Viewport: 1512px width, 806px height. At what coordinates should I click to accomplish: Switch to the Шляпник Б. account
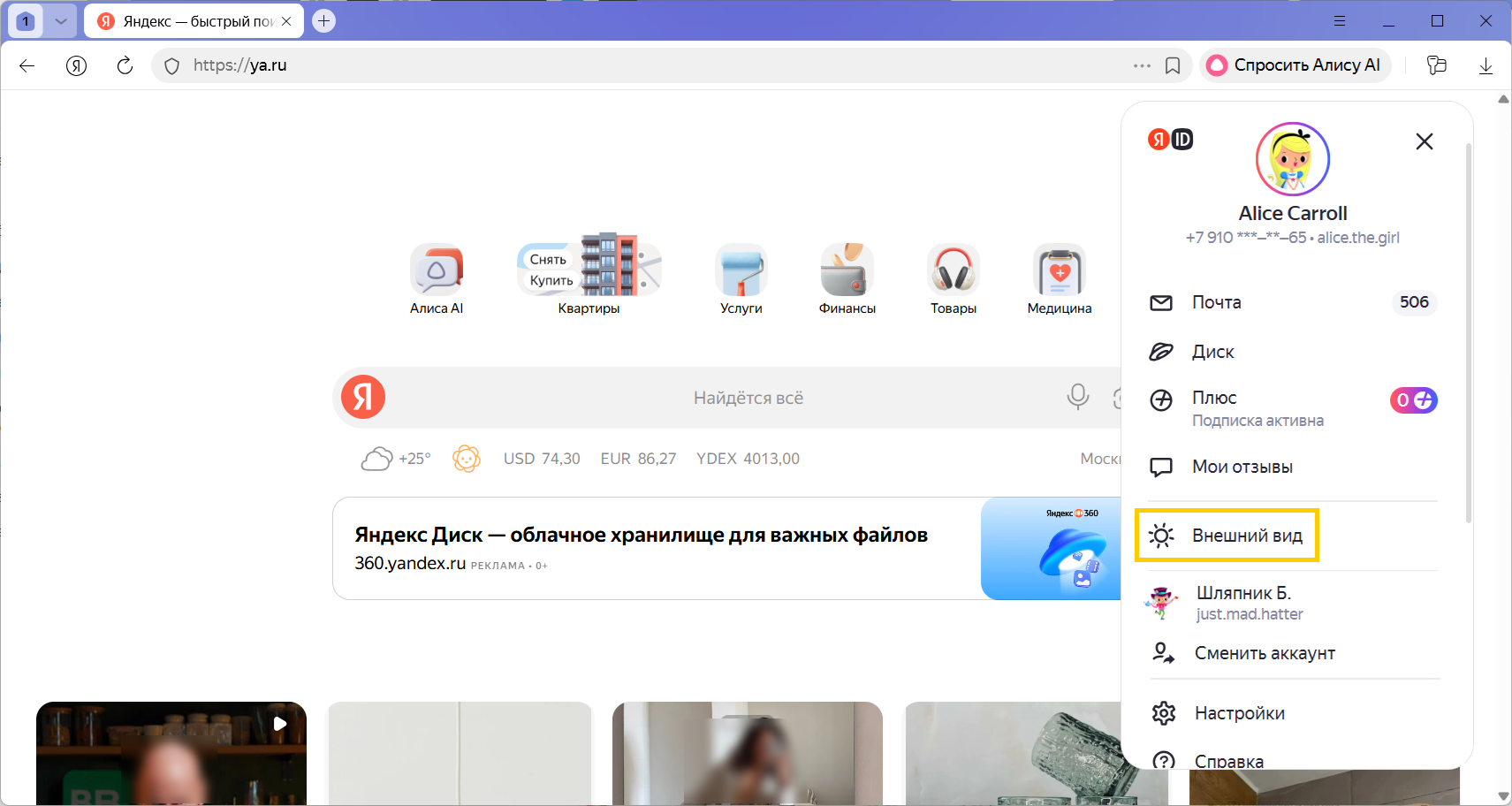[x=1293, y=603]
